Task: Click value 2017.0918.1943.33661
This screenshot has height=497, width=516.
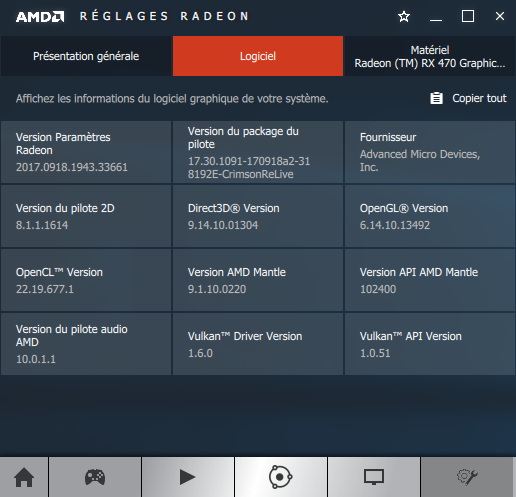Action: coord(72,167)
